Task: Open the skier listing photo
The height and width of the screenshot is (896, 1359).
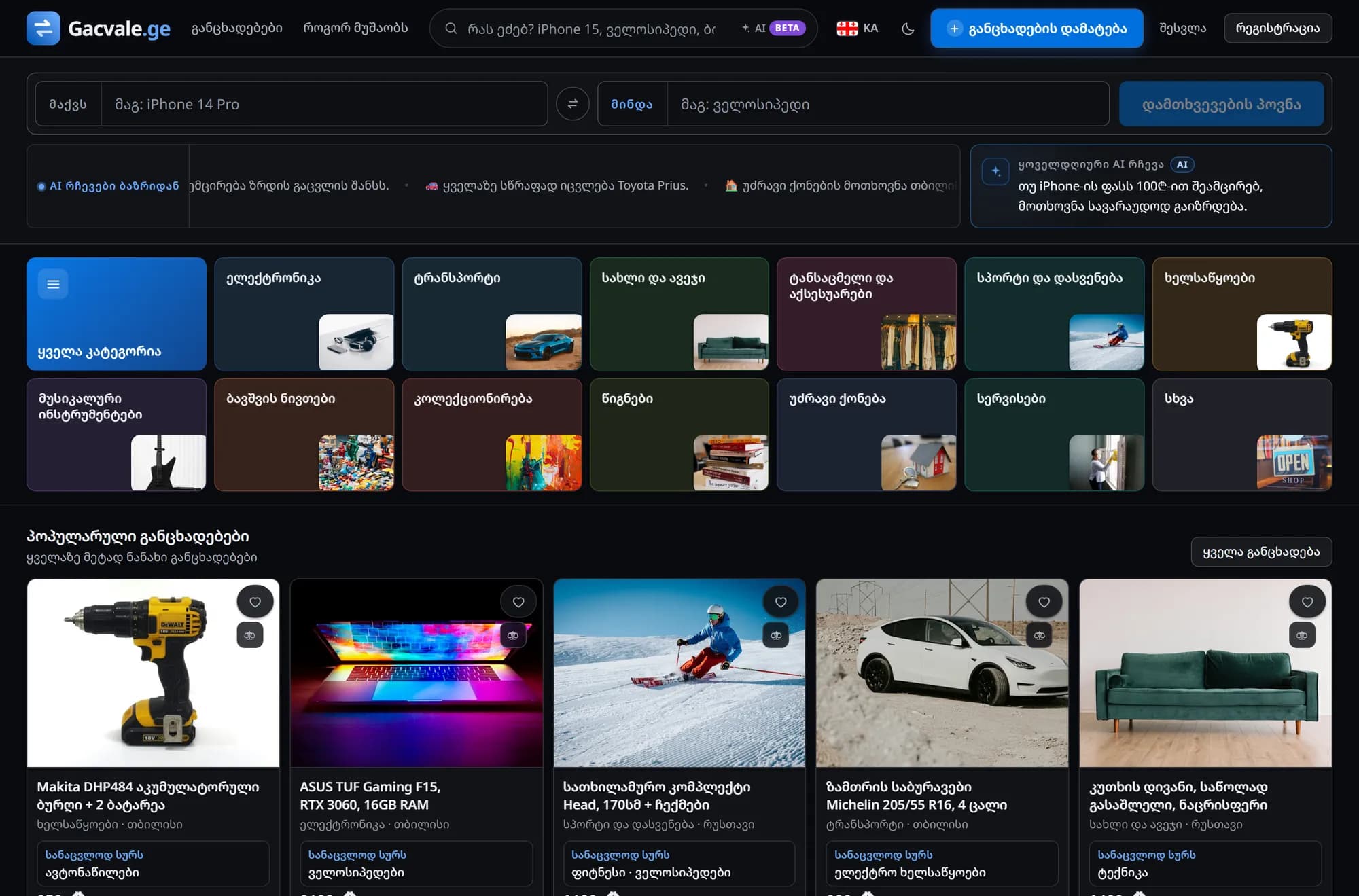Action: 679,673
